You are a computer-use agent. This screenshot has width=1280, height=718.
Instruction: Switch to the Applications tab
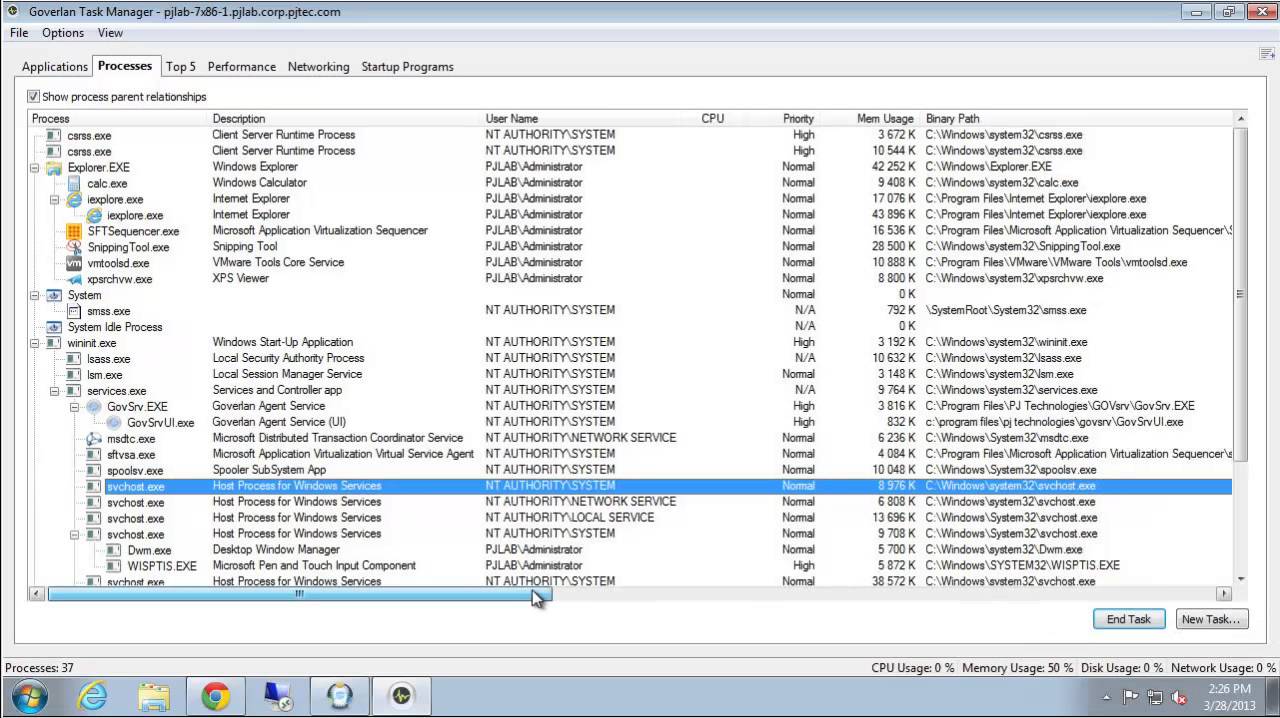pyautogui.click(x=55, y=67)
